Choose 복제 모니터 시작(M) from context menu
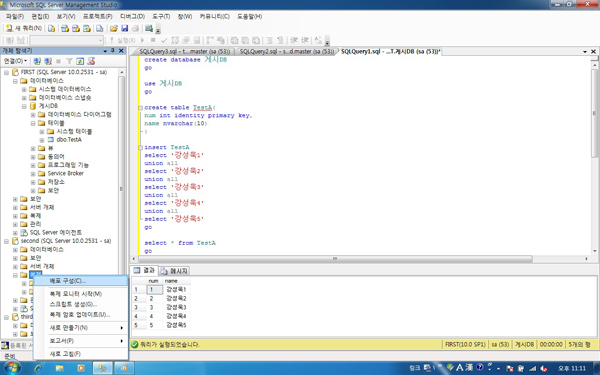600x375 pixels. click(81, 294)
